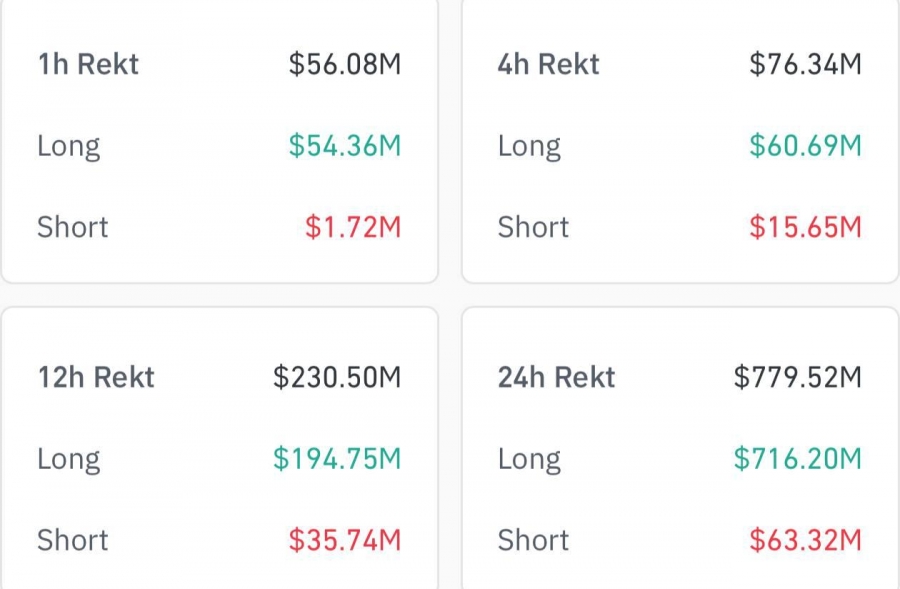Click the 24h Long value $716.20M
This screenshot has height=589, width=900.
point(797,459)
